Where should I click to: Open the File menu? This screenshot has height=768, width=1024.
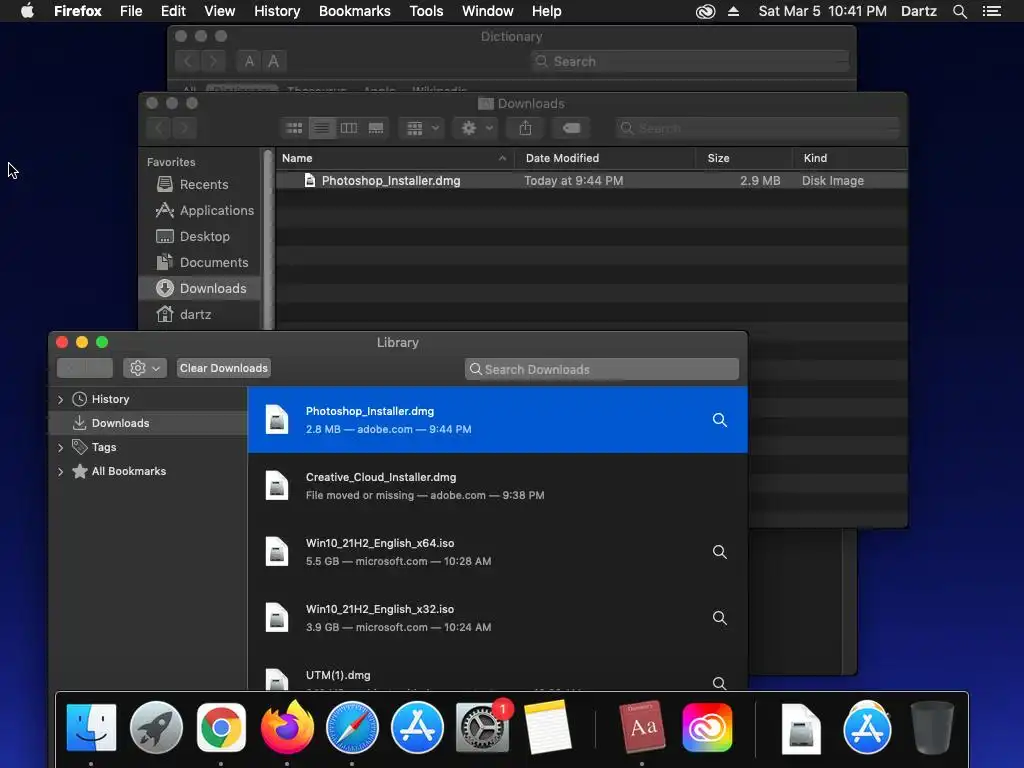pos(131,11)
